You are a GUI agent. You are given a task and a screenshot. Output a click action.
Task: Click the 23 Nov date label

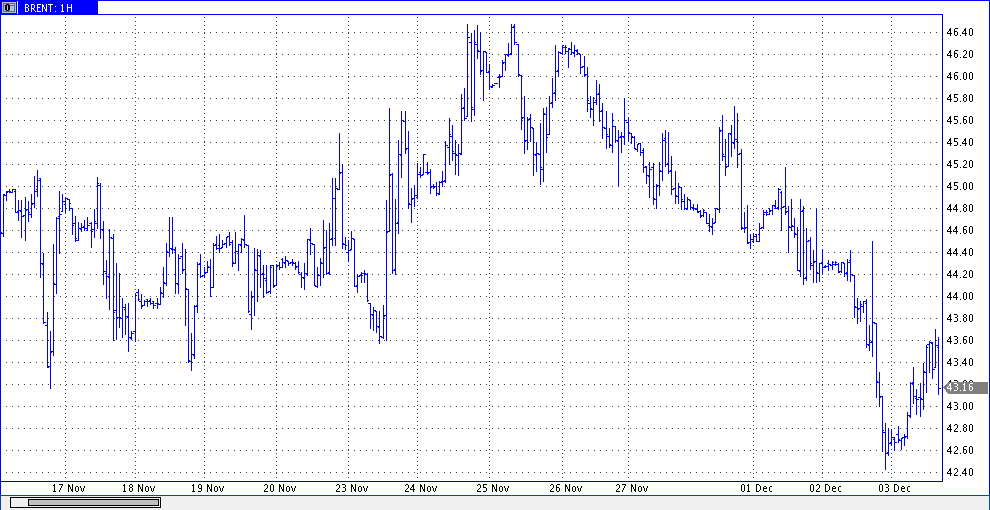tap(351, 489)
